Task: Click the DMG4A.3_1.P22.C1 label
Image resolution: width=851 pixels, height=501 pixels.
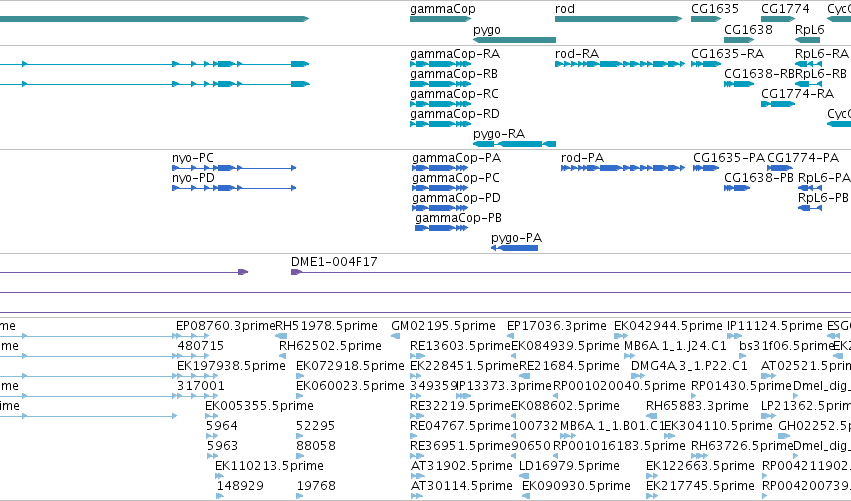Action: [x=689, y=366]
